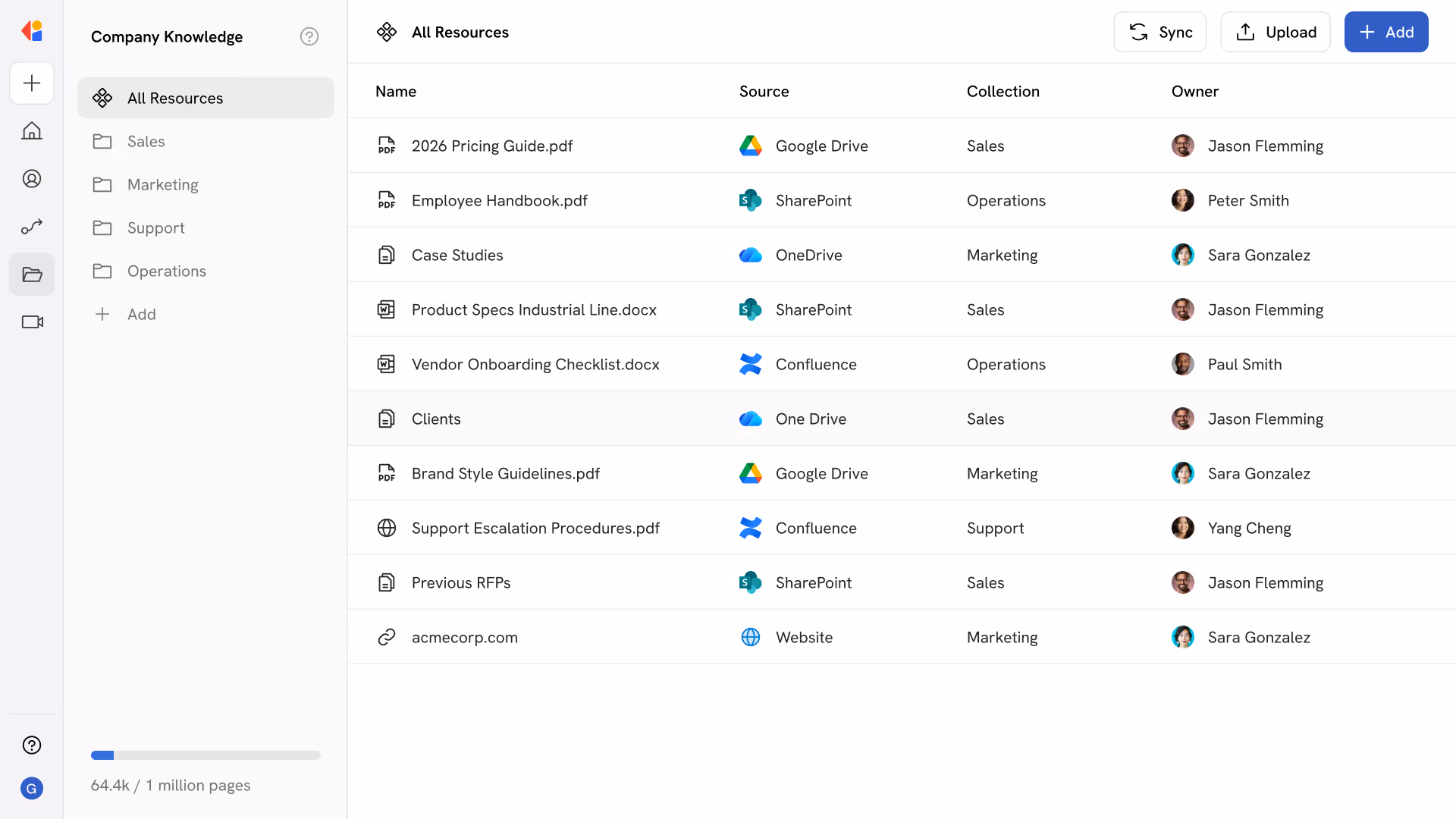
Task: Click the Google Drive icon for 2026 Pricing Guide.pdf
Action: (x=751, y=146)
